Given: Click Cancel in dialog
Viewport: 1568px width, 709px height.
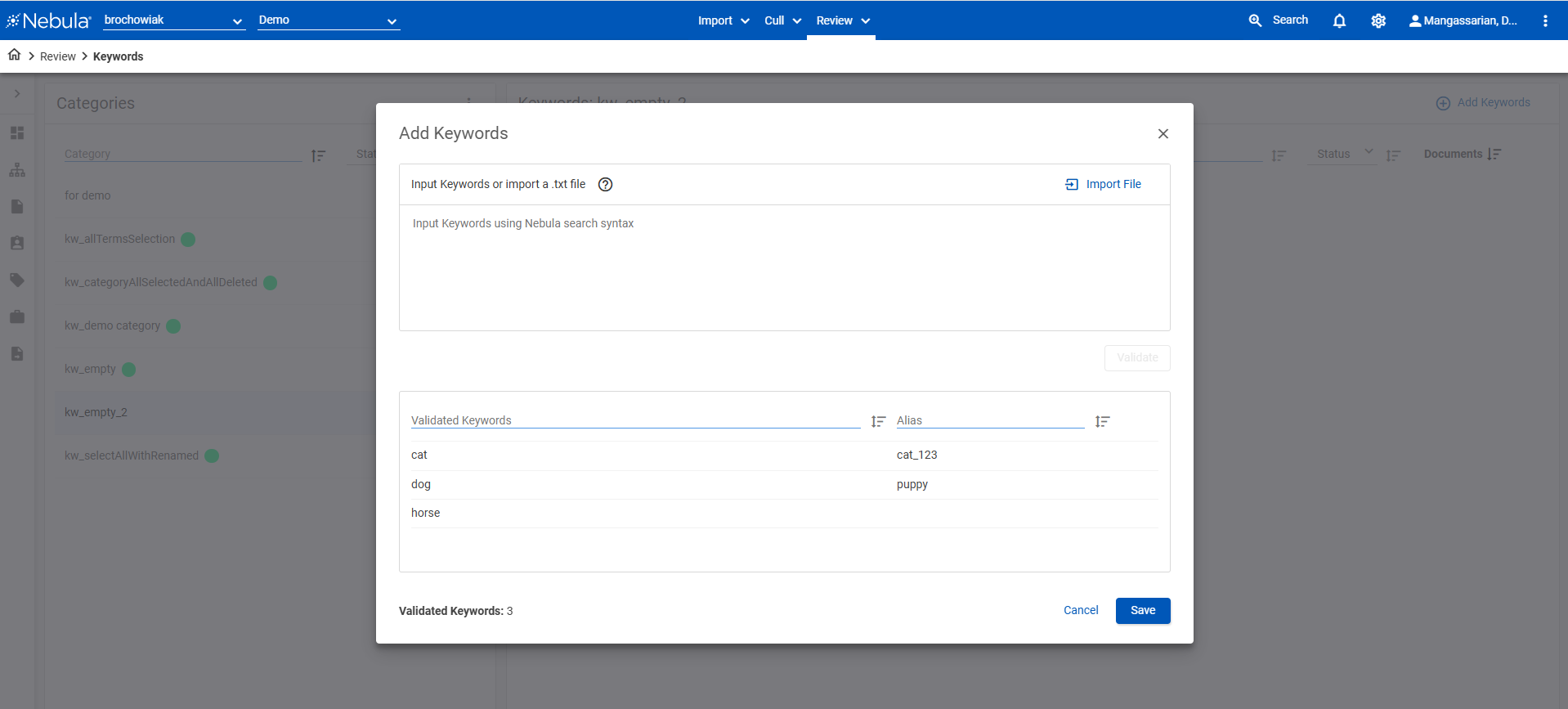Looking at the screenshot, I should 1081,611.
